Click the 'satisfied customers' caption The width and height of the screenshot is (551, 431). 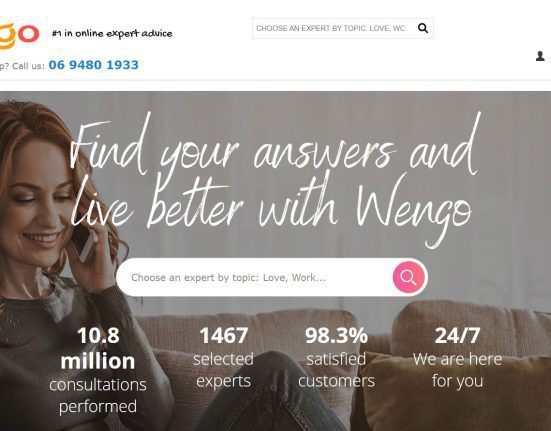336,370
